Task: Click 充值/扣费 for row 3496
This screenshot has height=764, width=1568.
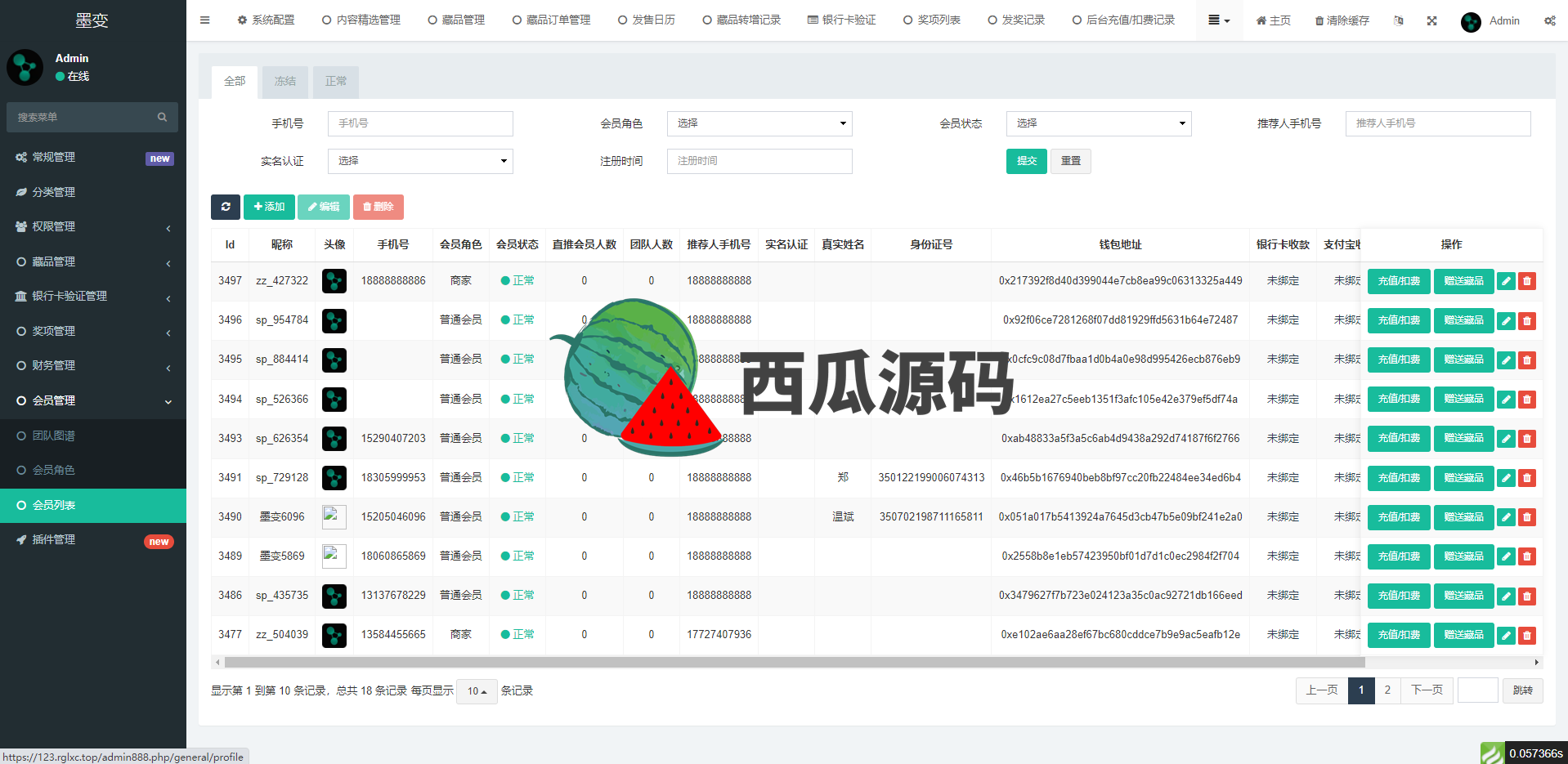Action: coord(1399,320)
